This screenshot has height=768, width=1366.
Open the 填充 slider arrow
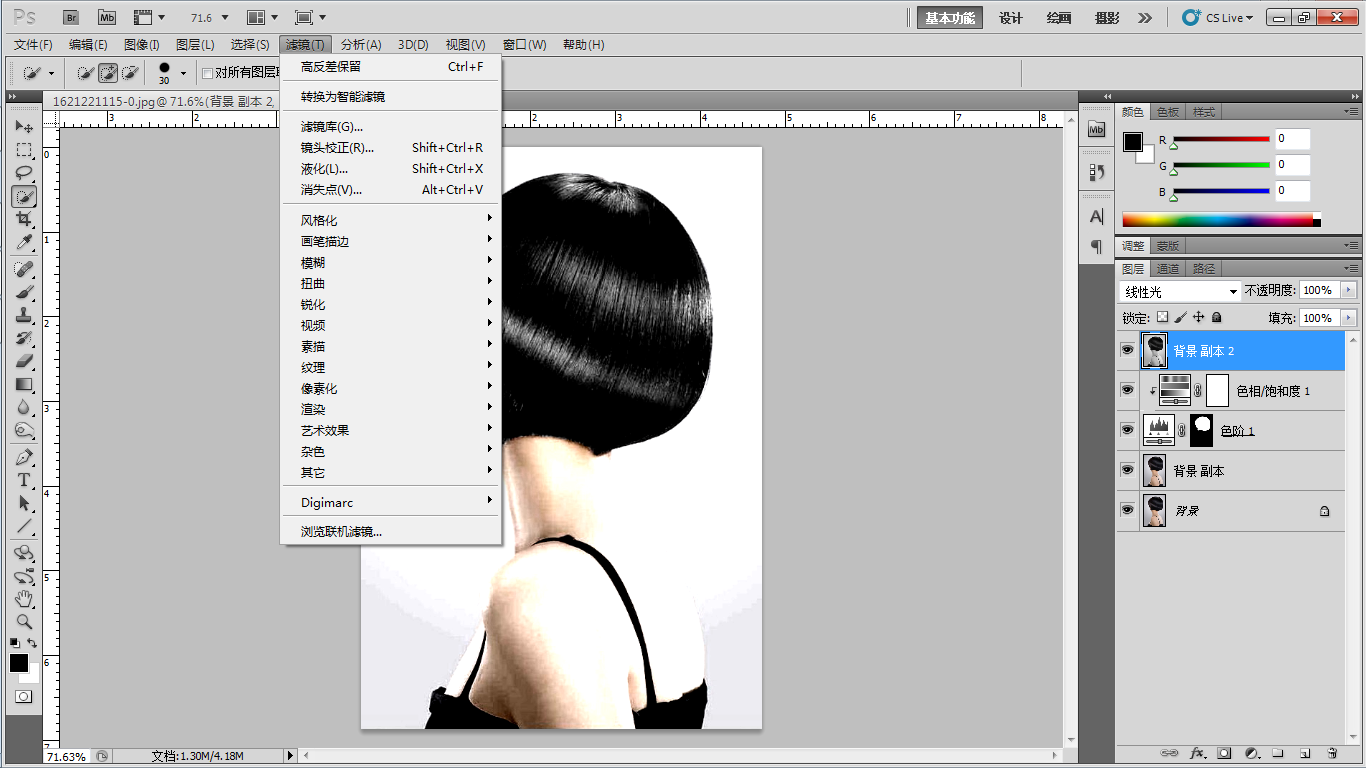coord(1349,318)
